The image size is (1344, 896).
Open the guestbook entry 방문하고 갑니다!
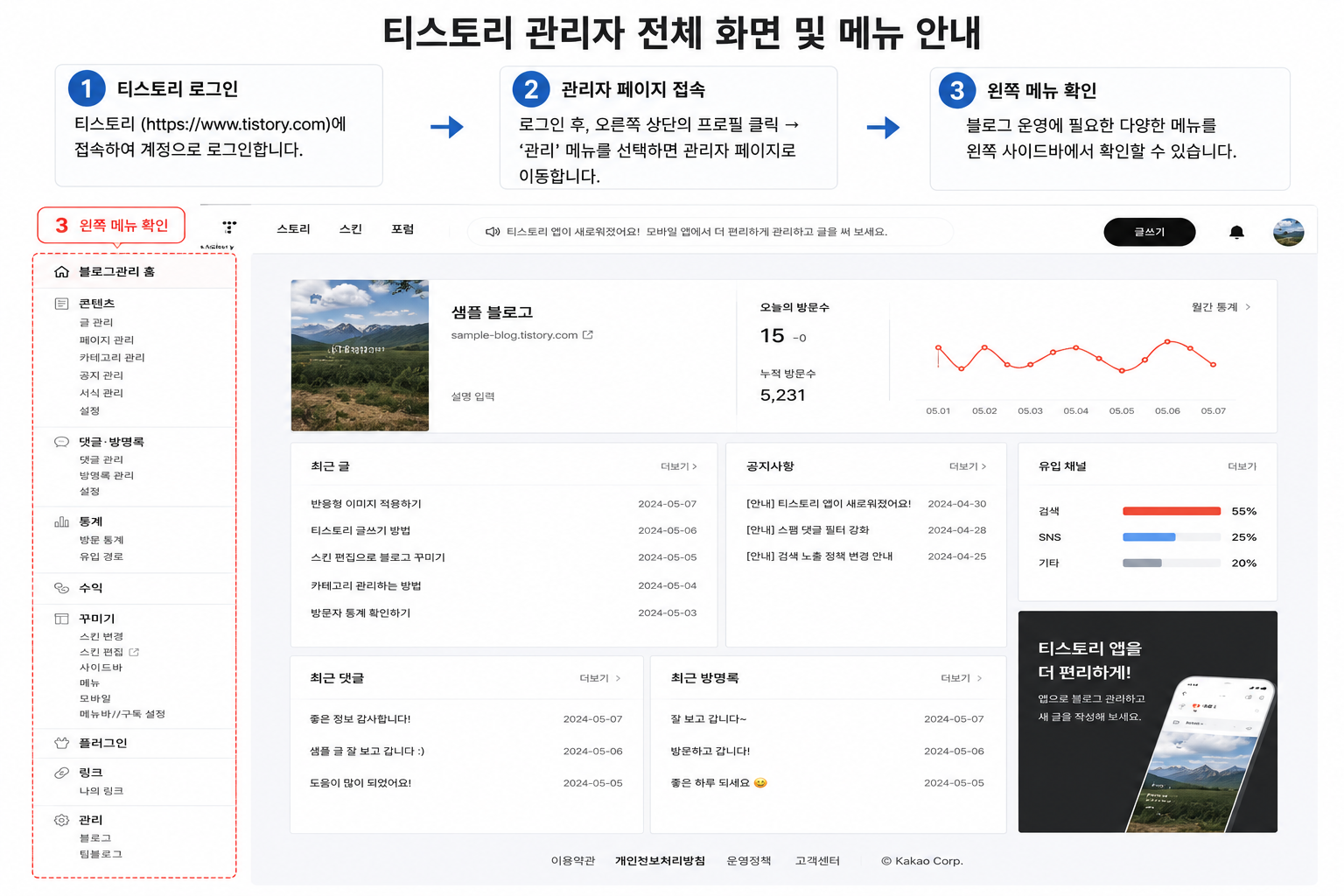point(710,752)
